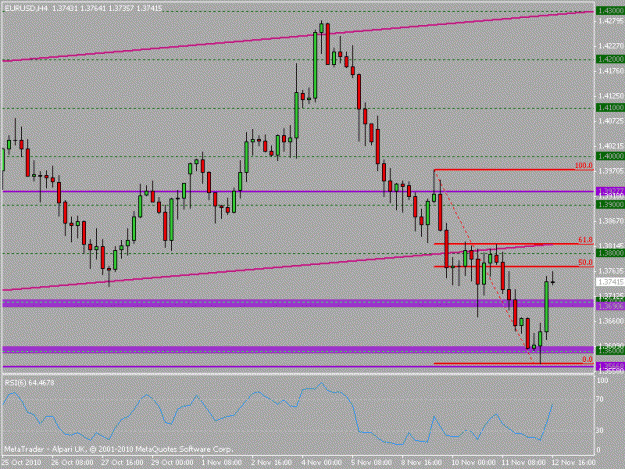
Task: Click the 1.40215 price scale value
Action: coord(611,146)
